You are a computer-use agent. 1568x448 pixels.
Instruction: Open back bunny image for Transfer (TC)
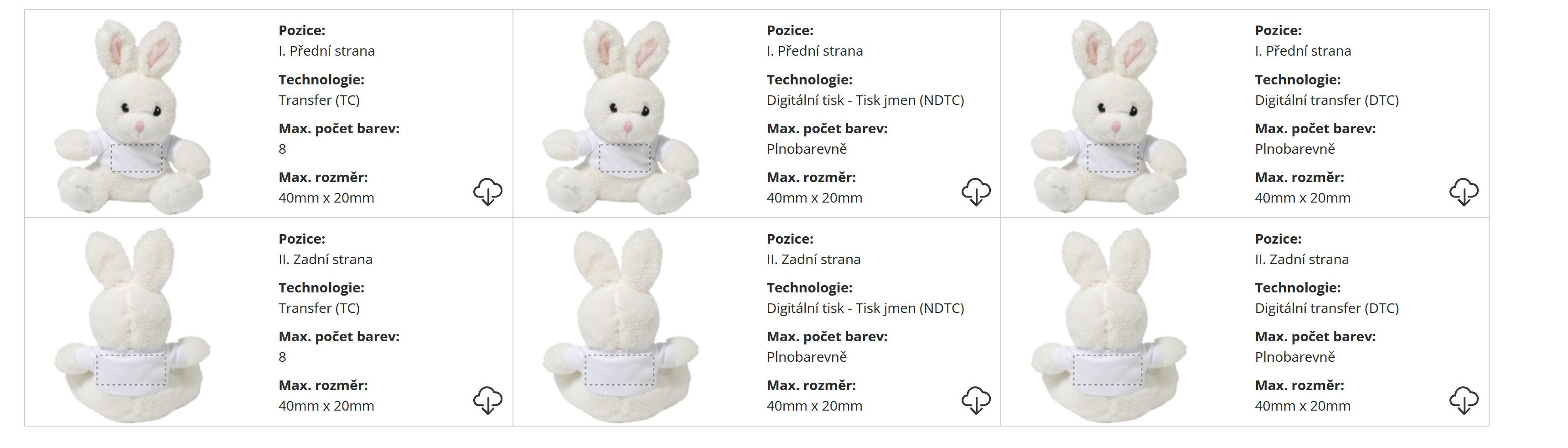pyautogui.click(x=133, y=326)
